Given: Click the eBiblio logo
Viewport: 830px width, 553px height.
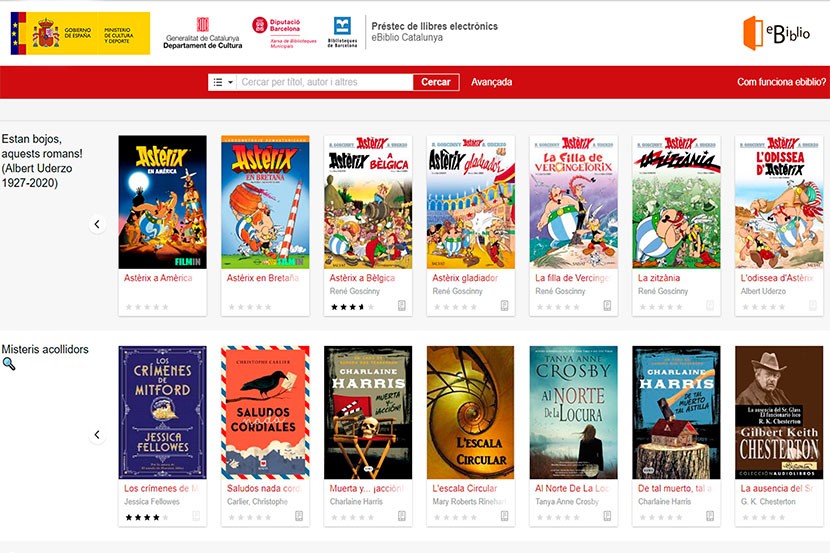Looking at the screenshot, I should point(777,33).
